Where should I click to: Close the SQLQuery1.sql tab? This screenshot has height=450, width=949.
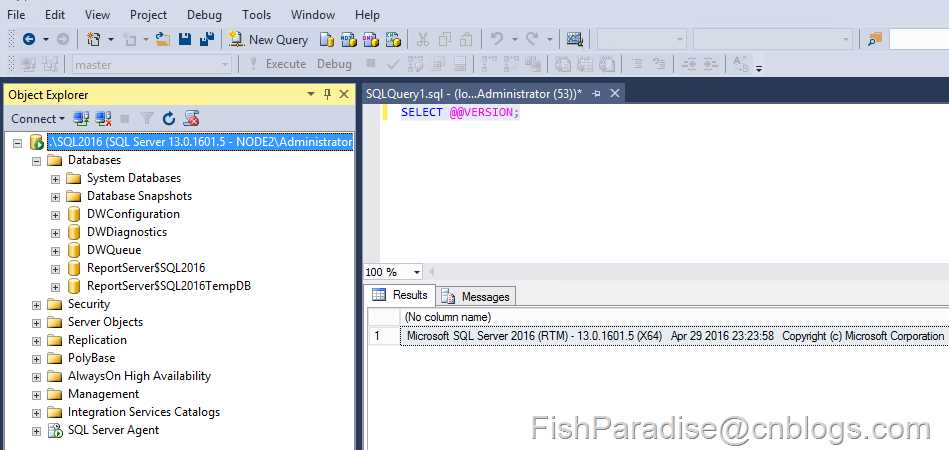pos(615,93)
